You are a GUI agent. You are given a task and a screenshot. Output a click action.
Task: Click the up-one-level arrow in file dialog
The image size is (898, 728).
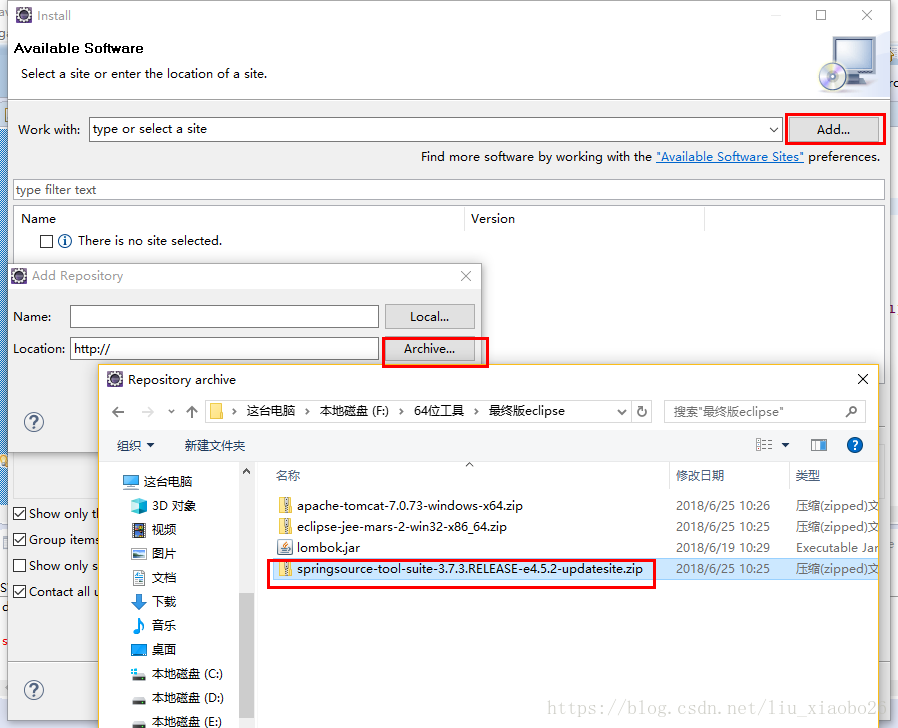[x=192, y=412]
